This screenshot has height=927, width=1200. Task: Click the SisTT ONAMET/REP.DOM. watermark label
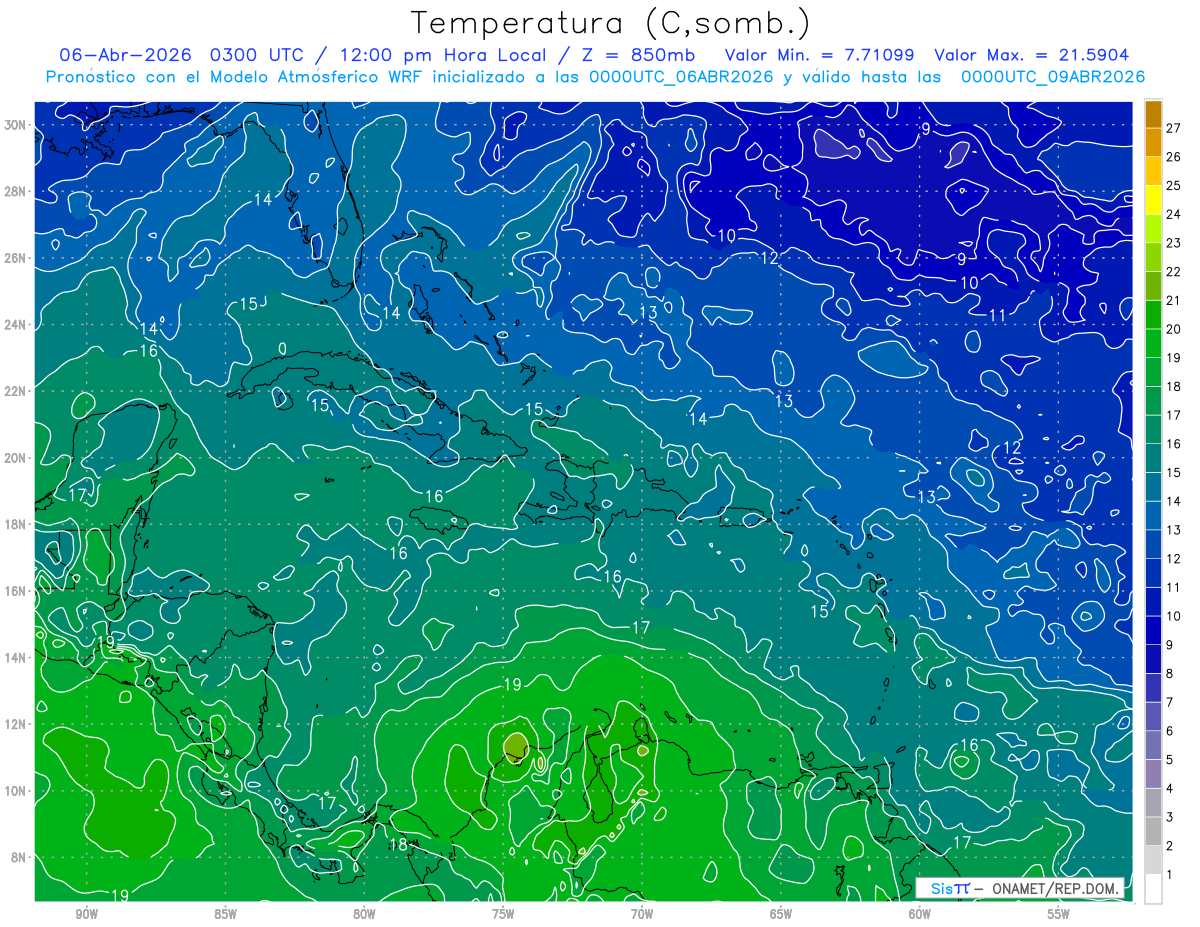pyautogui.click(x=1019, y=888)
